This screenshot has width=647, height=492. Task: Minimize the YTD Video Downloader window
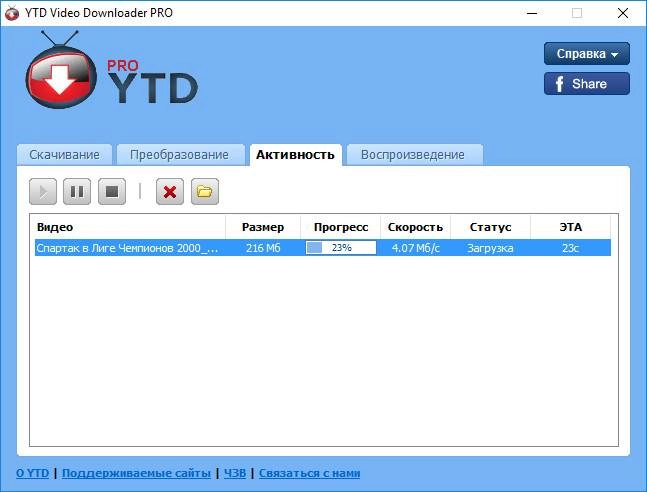coord(532,13)
